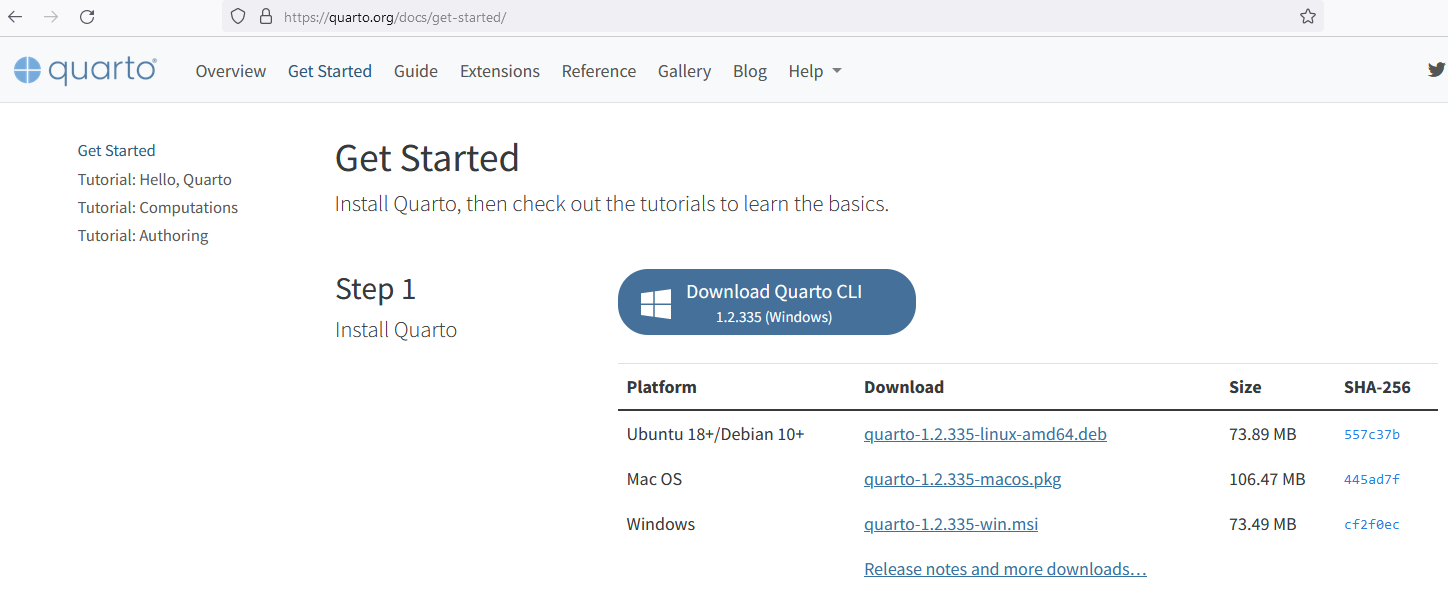Viewport: 1448px width, 594px height.
Task: Click the Mac OS platform cell
Action: click(x=654, y=479)
